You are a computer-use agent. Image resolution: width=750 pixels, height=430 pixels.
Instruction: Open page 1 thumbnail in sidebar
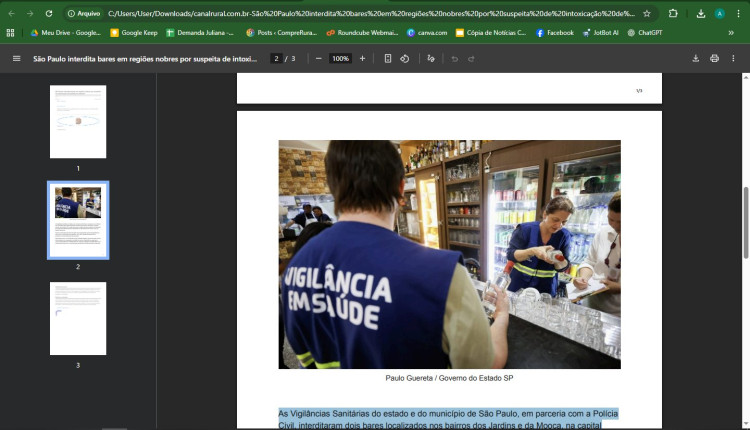[x=78, y=122]
